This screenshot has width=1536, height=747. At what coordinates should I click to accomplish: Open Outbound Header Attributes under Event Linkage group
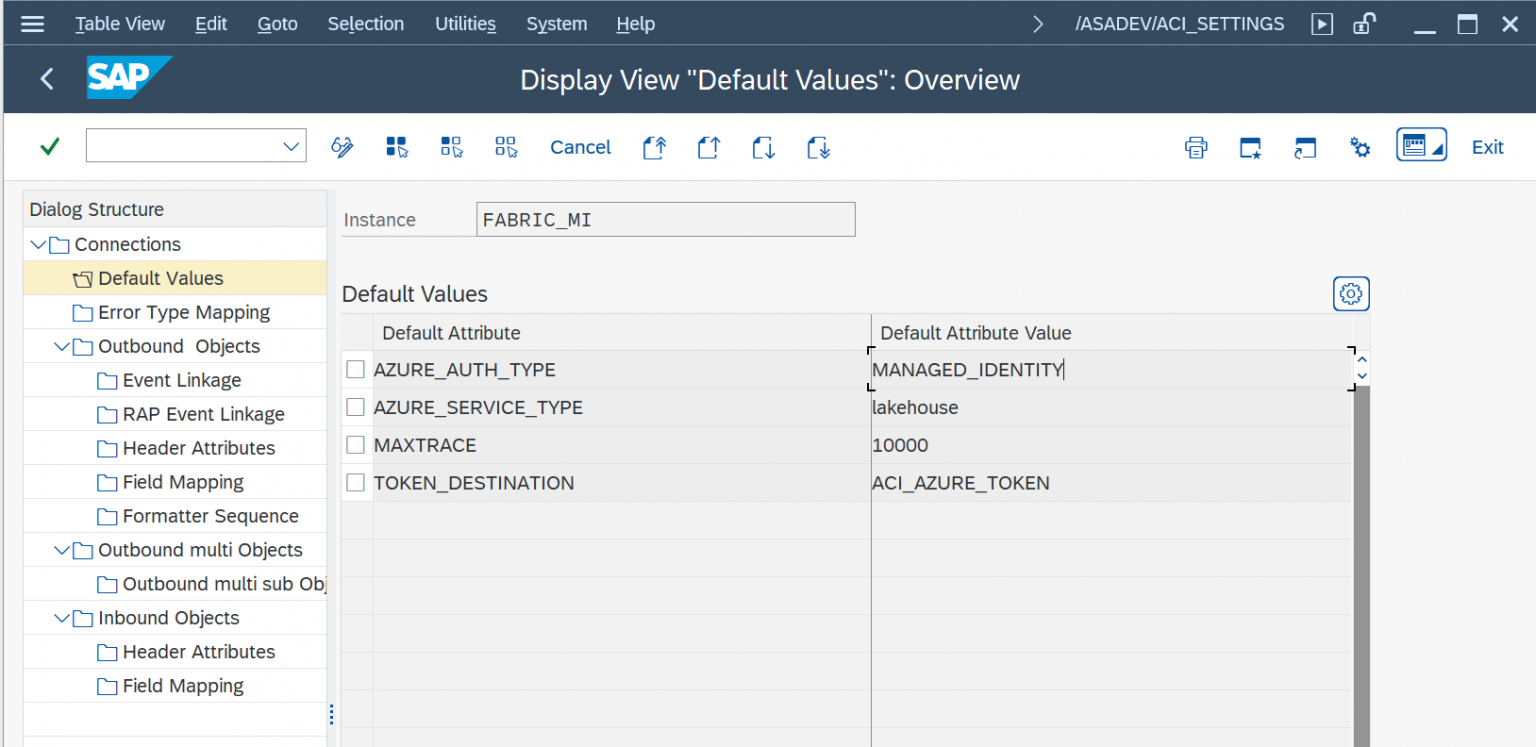click(x=199, y=449)
